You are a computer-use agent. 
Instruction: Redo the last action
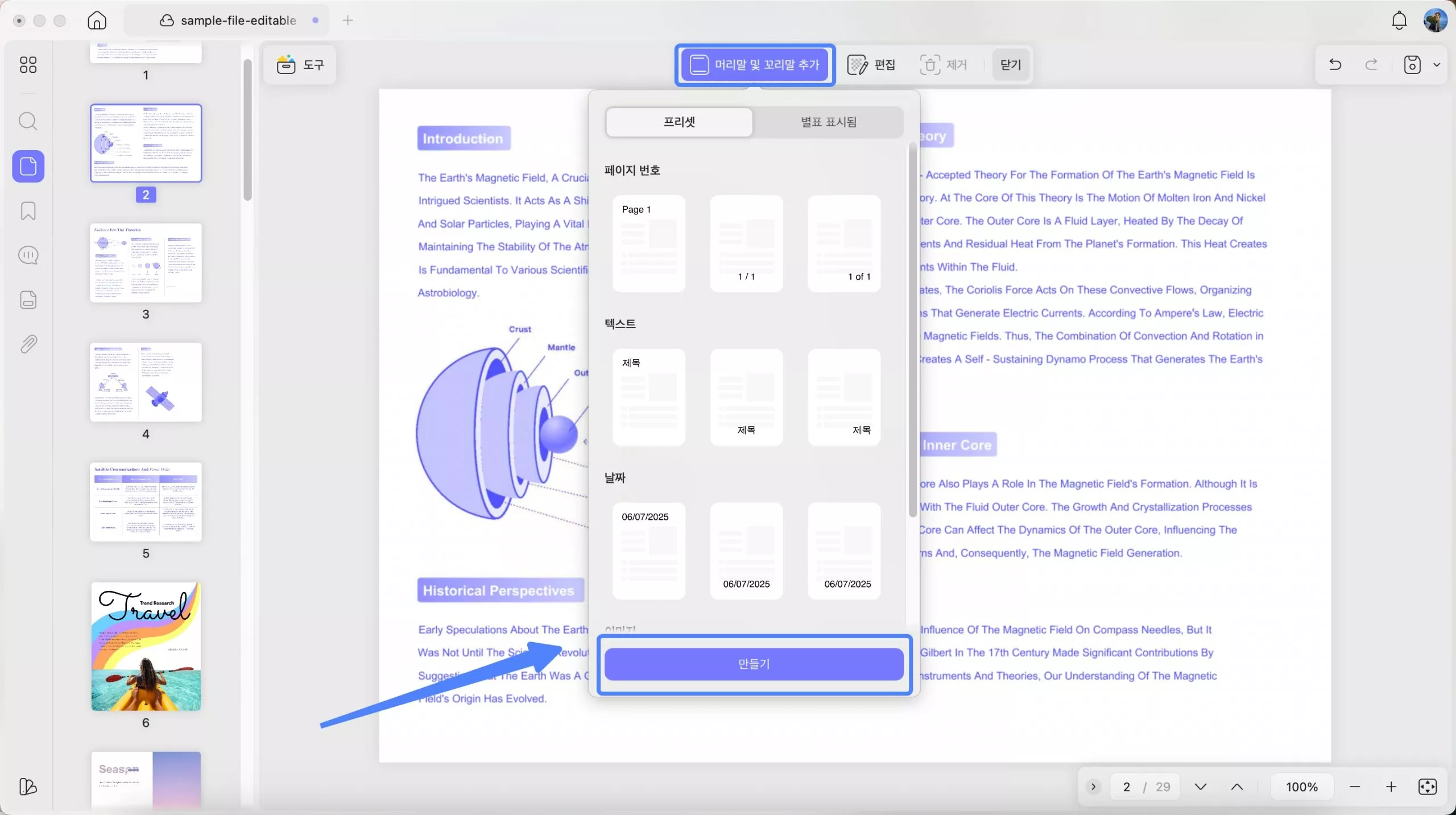(x=1371, y=64)
